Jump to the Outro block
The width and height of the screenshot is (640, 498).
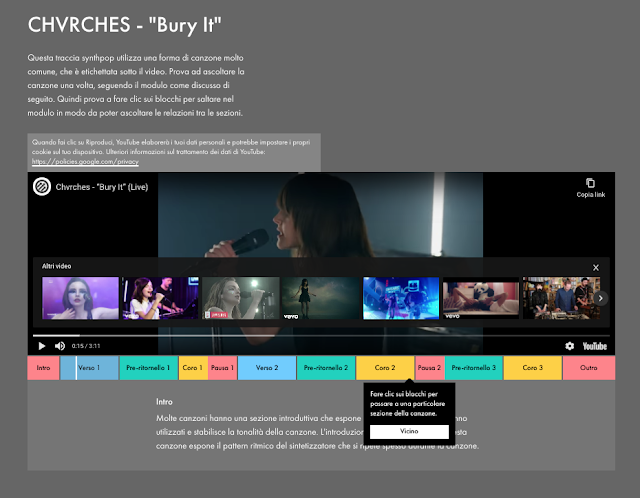click(589, 368)
